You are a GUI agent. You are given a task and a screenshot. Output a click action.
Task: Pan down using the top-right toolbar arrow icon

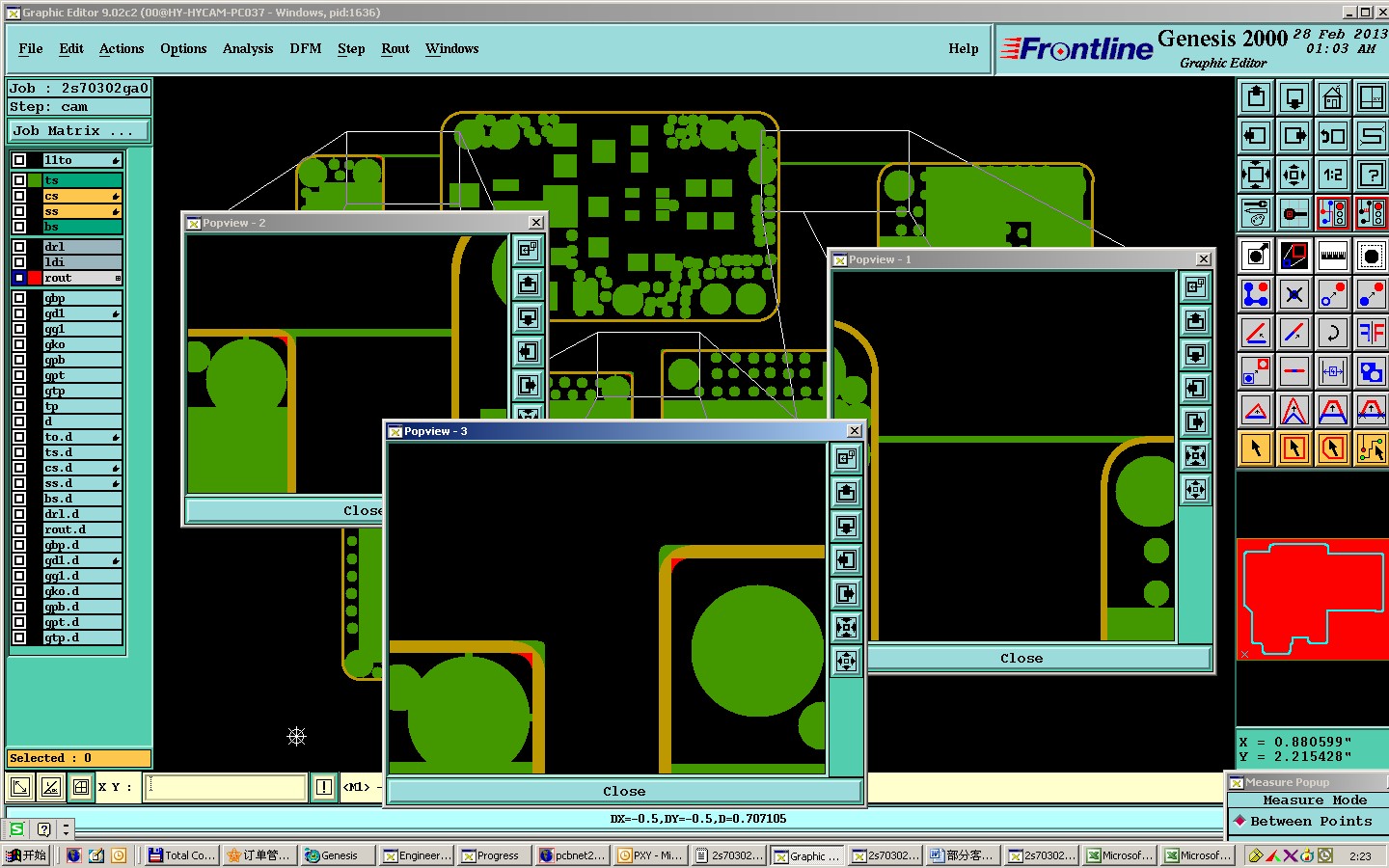coord(1294,97)
